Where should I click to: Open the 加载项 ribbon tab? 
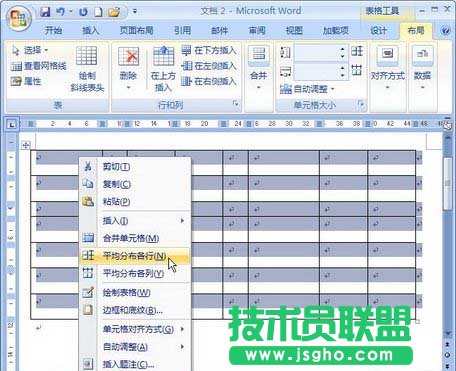(336, 31)
